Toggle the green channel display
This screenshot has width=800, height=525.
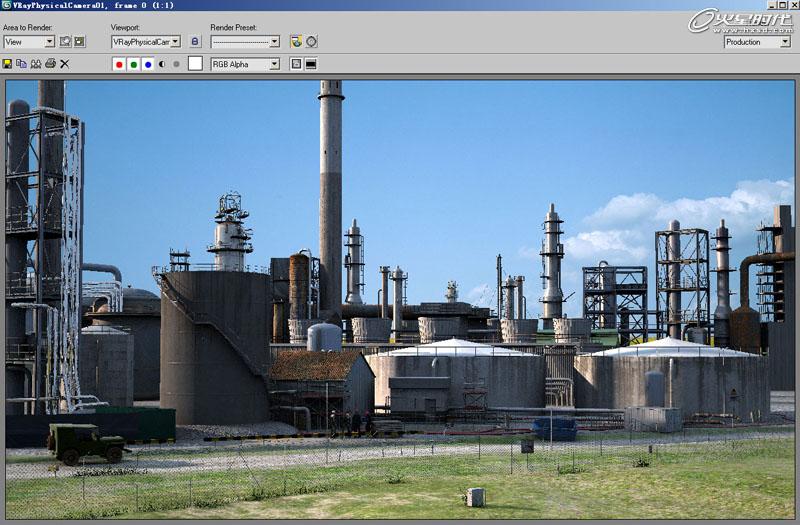(x=133, y=64)
